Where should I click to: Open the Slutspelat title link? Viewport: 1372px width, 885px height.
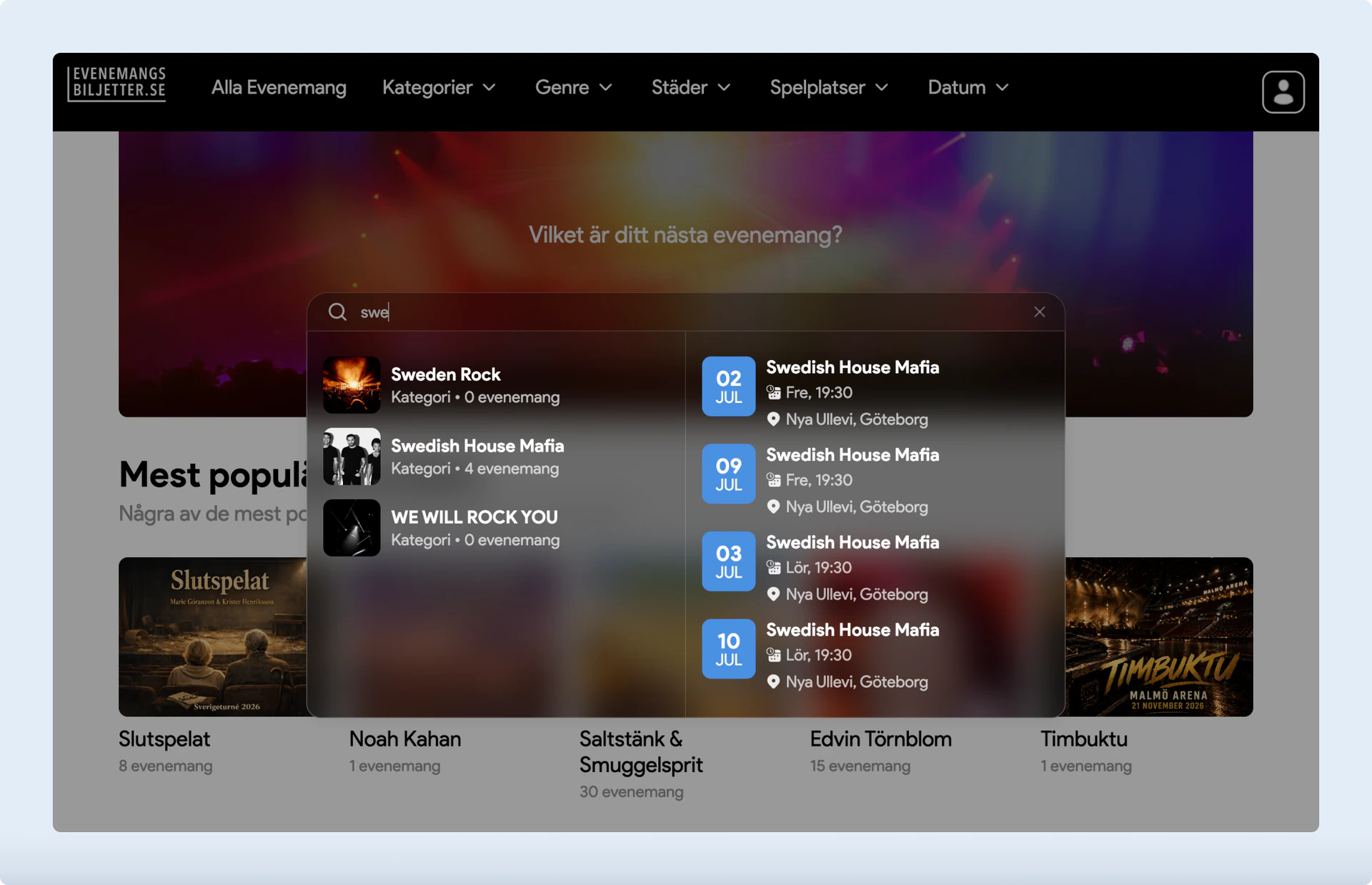coord(164,739)
